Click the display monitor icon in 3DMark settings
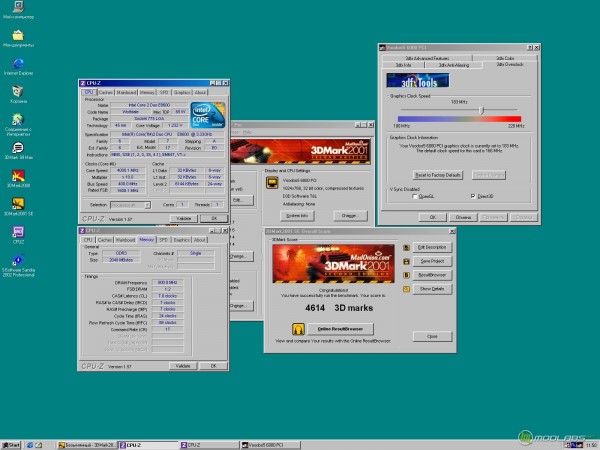This screenshot has height=450, width=600. click(x=272, y=183)
